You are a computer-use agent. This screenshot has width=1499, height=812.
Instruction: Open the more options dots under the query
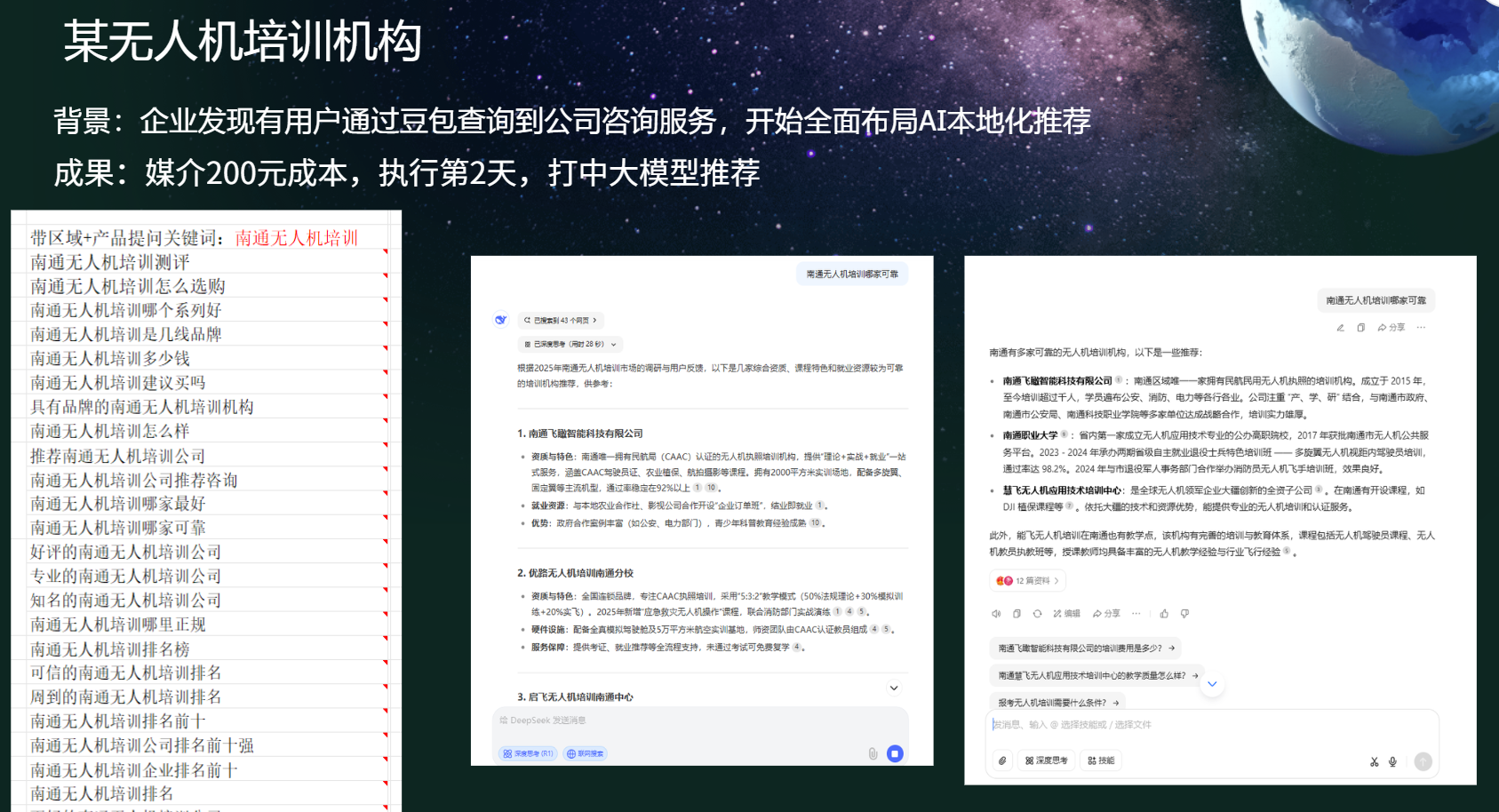(x=1421, y=328)
